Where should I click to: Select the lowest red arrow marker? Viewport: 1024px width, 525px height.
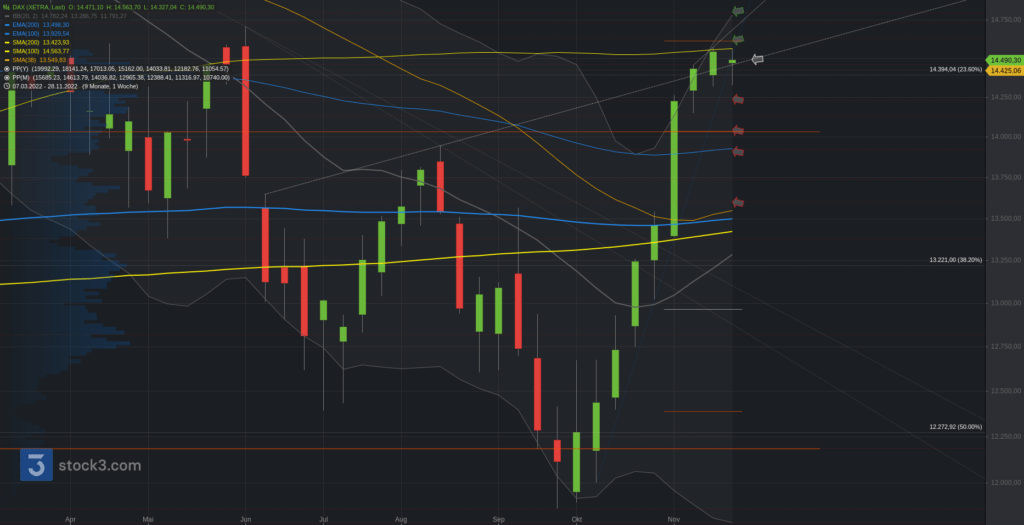point(738,203)
